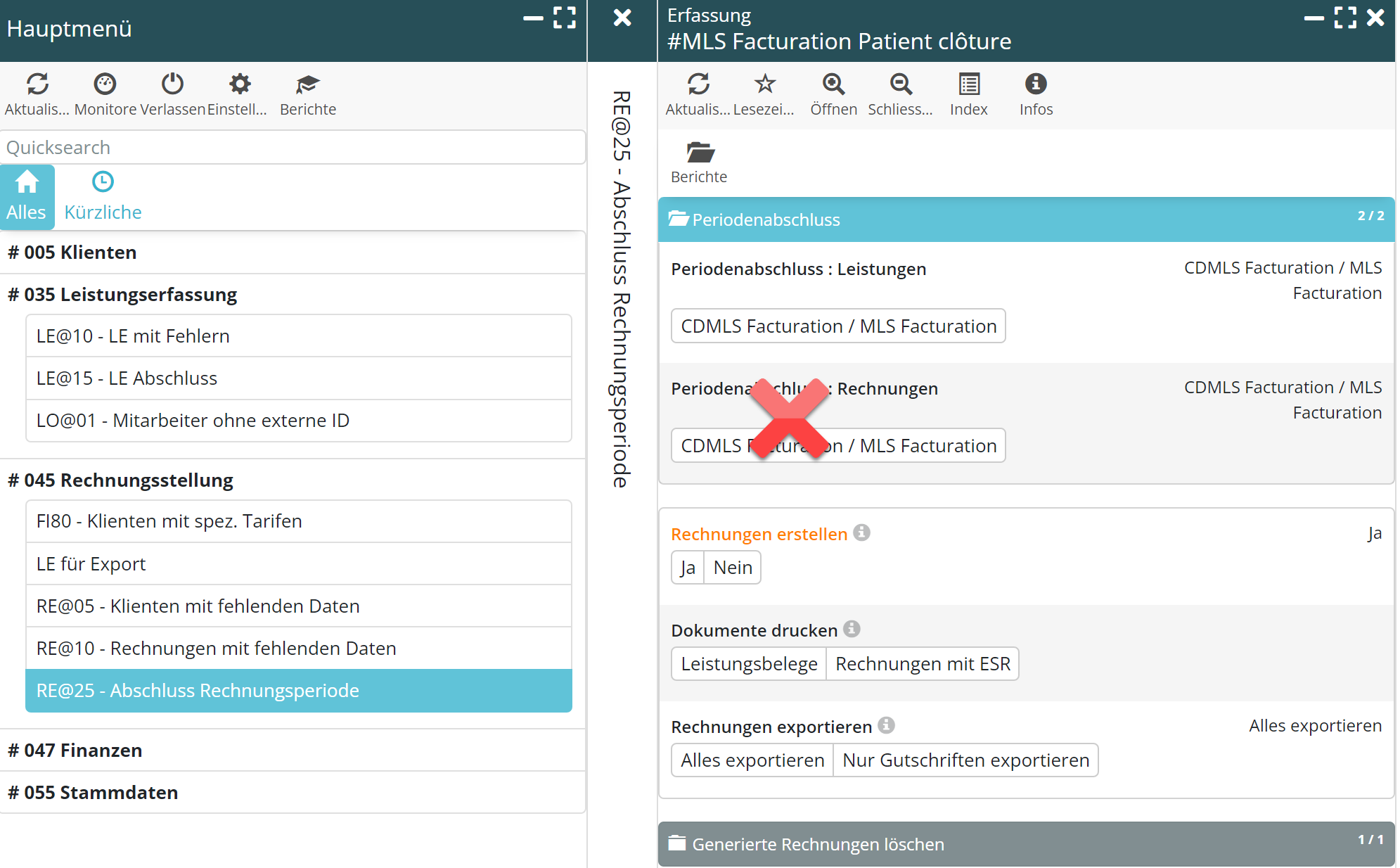
Task: Click the Lesezeichen star icon
Action: [764, 84]
